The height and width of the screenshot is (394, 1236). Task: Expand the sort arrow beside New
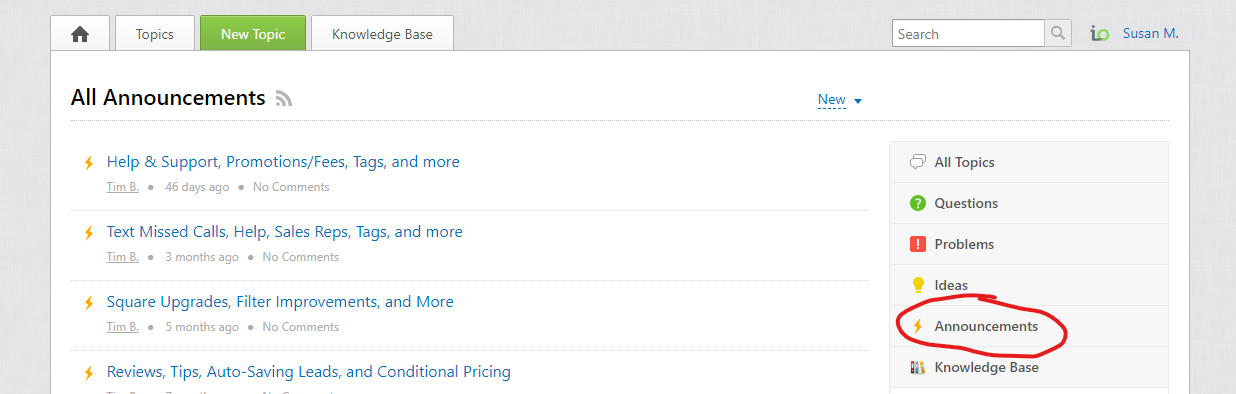pyautogui.click(x=858, y=101)
